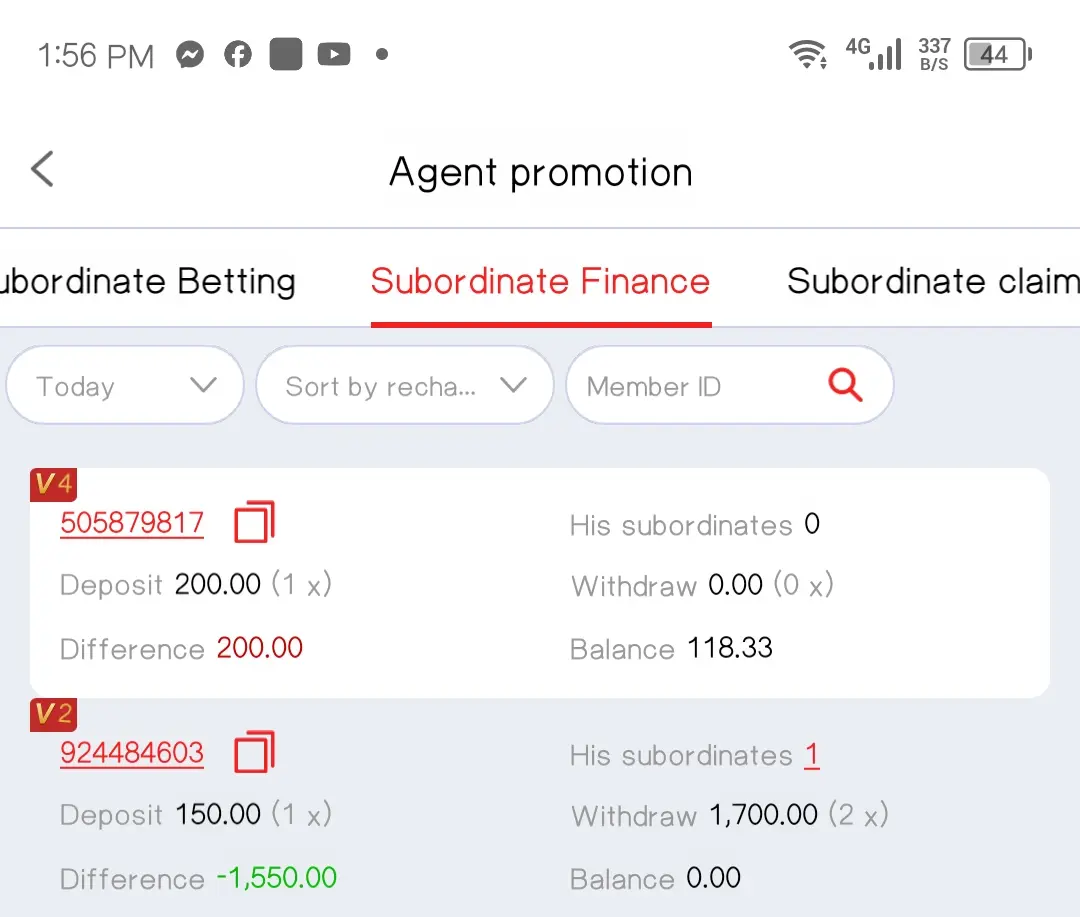This screenshot has height=917, width=1080.
Task: Open member 505879817 link
Action: tap(132, 523)
